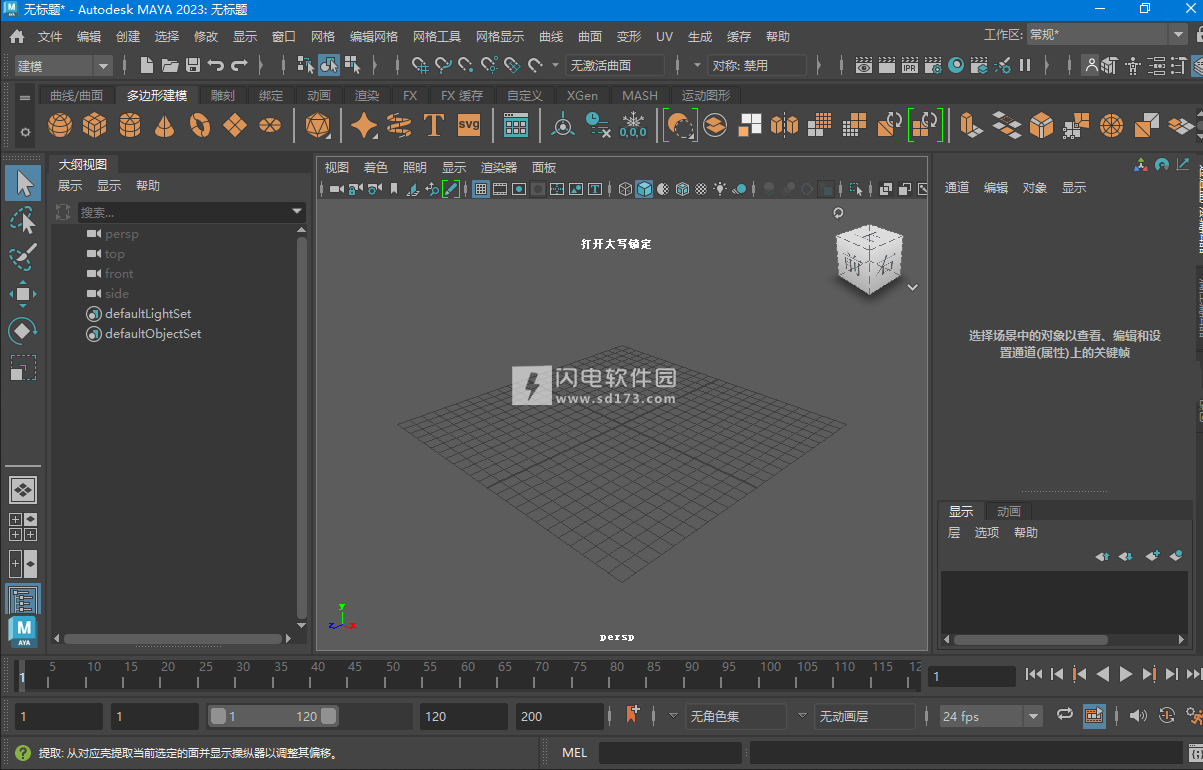Toggle playback looping mode
Image resolution: width=1203 pixels, height=770 pixels.
pos(1065,715)
